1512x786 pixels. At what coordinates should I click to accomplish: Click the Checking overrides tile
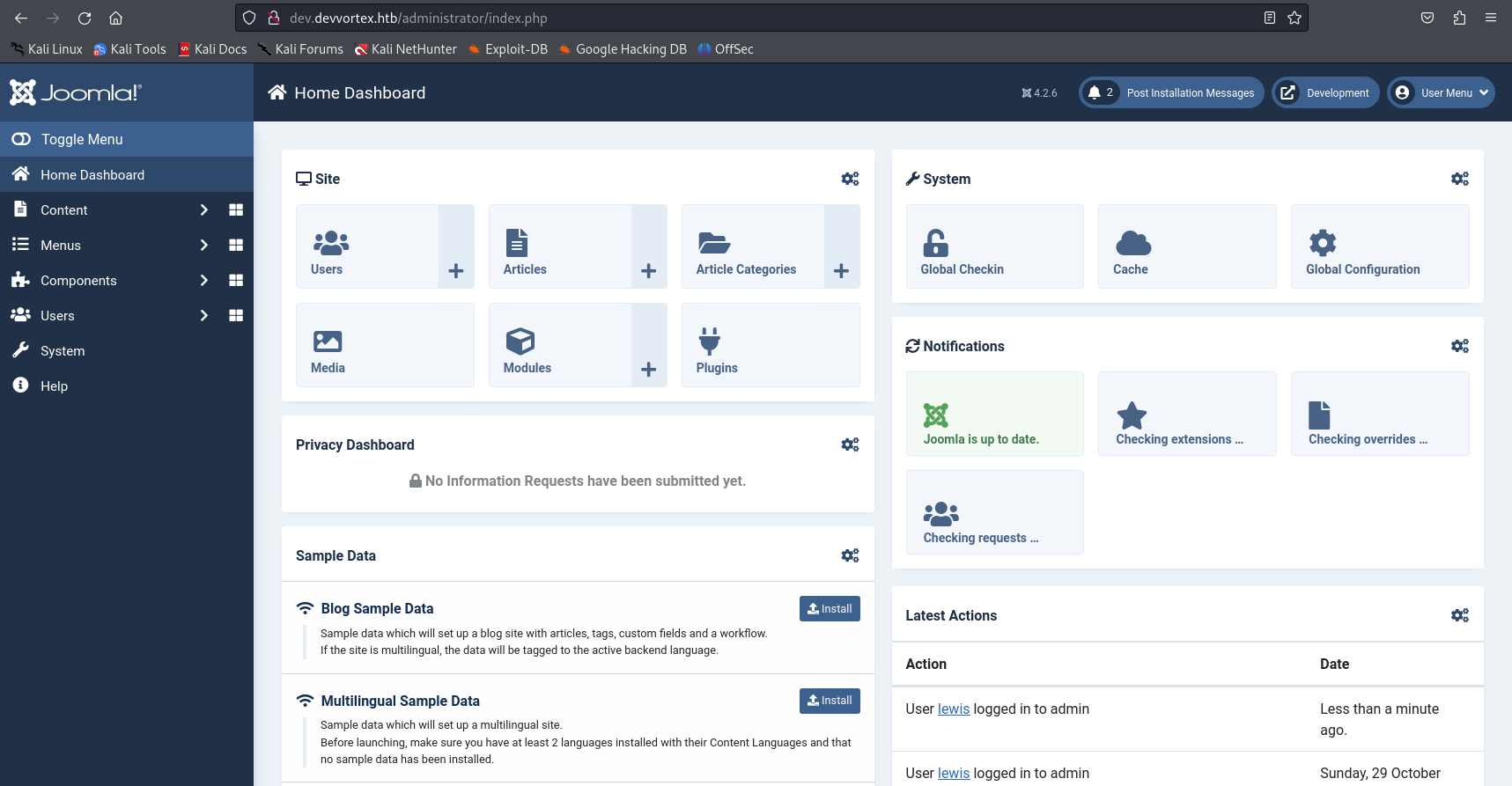coord(1380,414)
